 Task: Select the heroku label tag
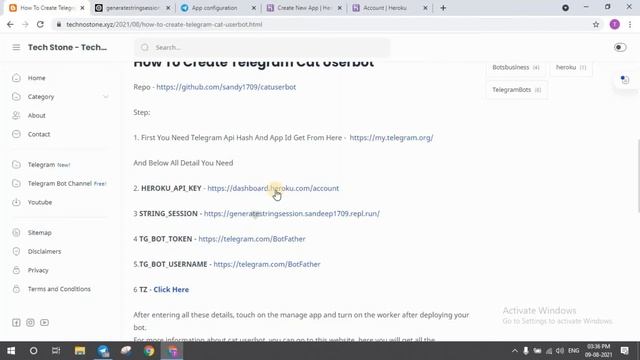click(x=571, y=67)
